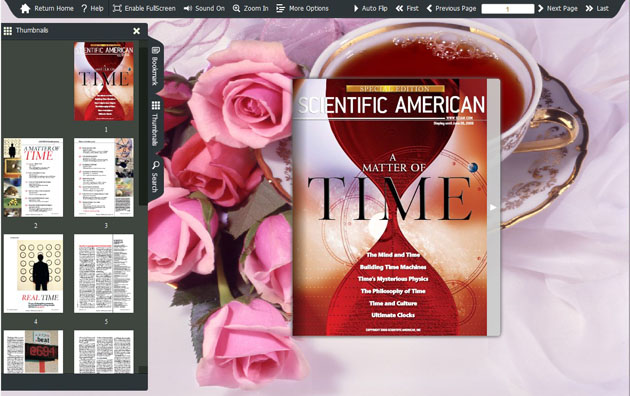Switch to the Bookmark side tab
630x396 pixels.
[155, 66]
